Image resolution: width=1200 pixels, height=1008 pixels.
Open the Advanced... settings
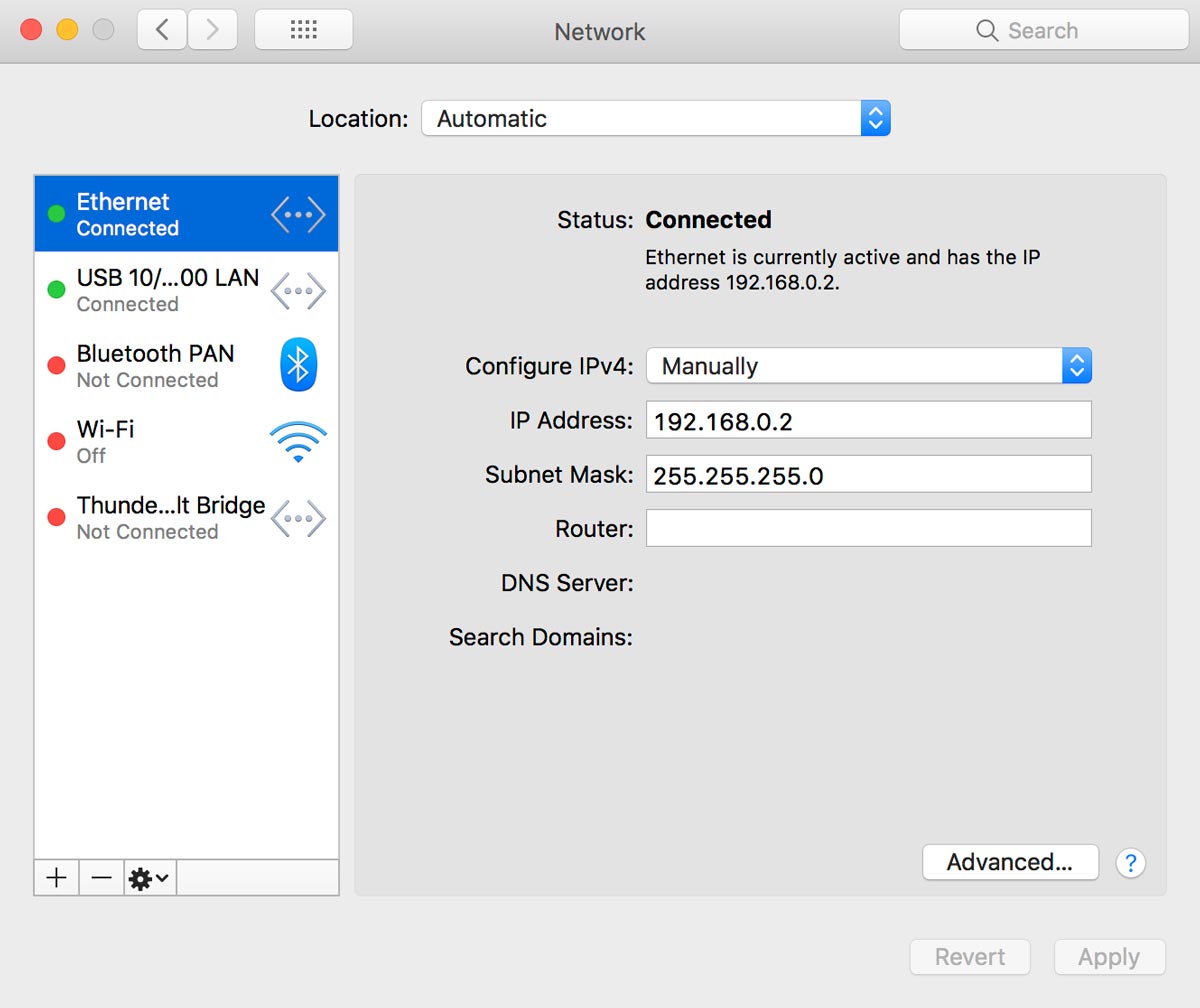point(1010,862)
